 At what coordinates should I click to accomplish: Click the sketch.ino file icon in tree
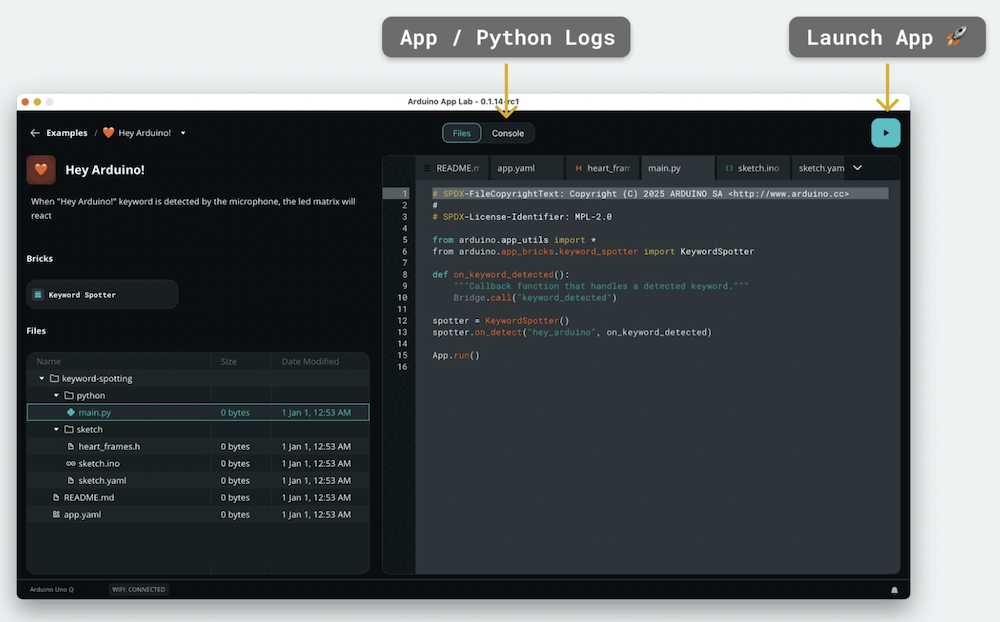click(70, 464)
